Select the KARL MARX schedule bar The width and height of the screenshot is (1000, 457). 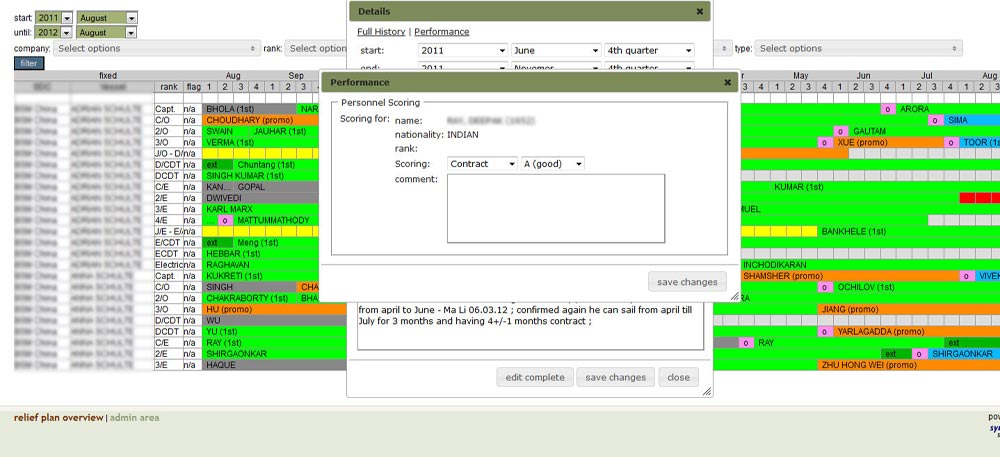tap(260, 209)
